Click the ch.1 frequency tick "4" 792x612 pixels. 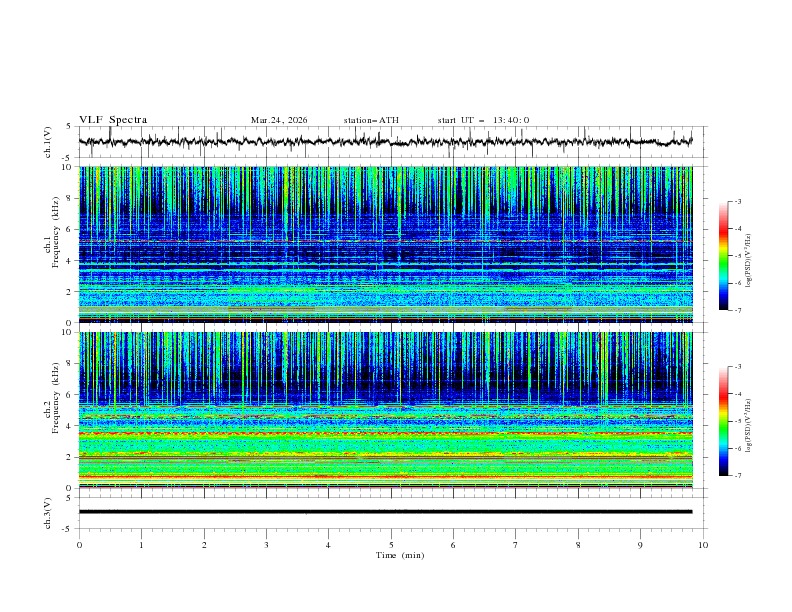(x=71, y=261)
